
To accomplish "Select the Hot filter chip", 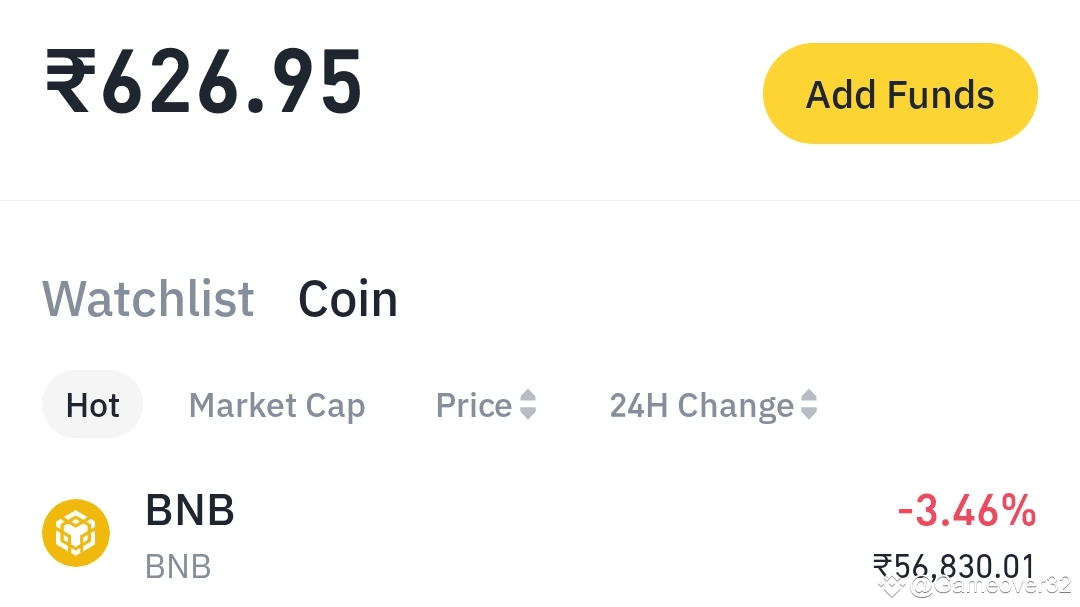I will [x=92, y=405].
